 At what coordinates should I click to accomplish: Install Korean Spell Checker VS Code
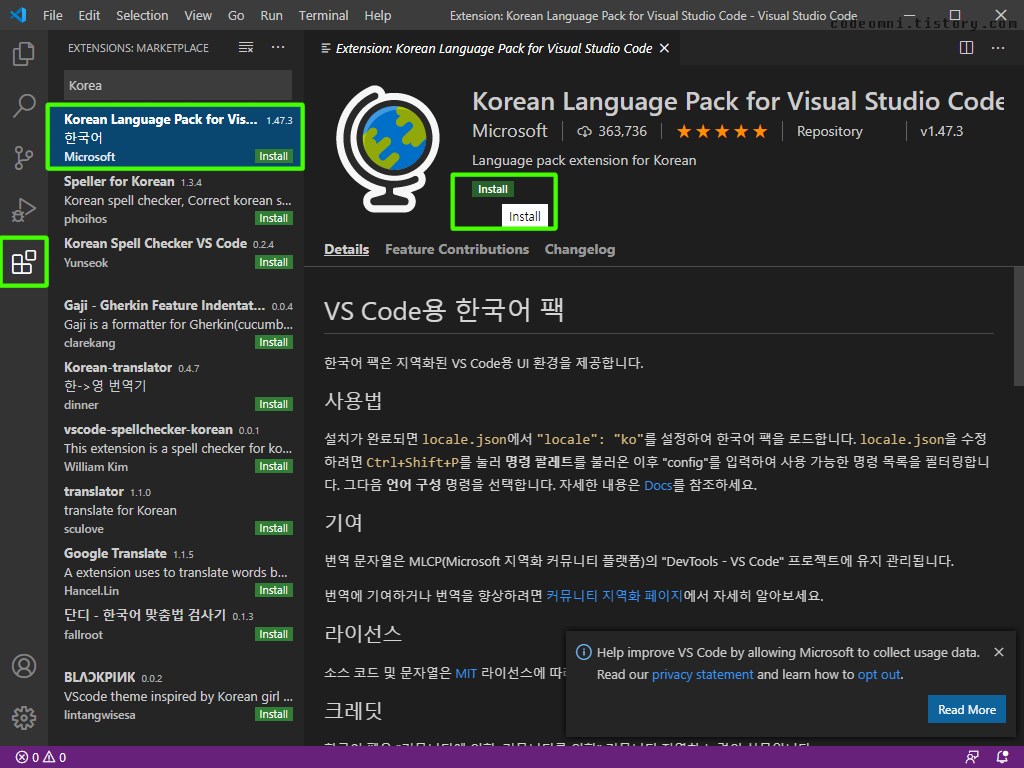[x=273, y=262]
